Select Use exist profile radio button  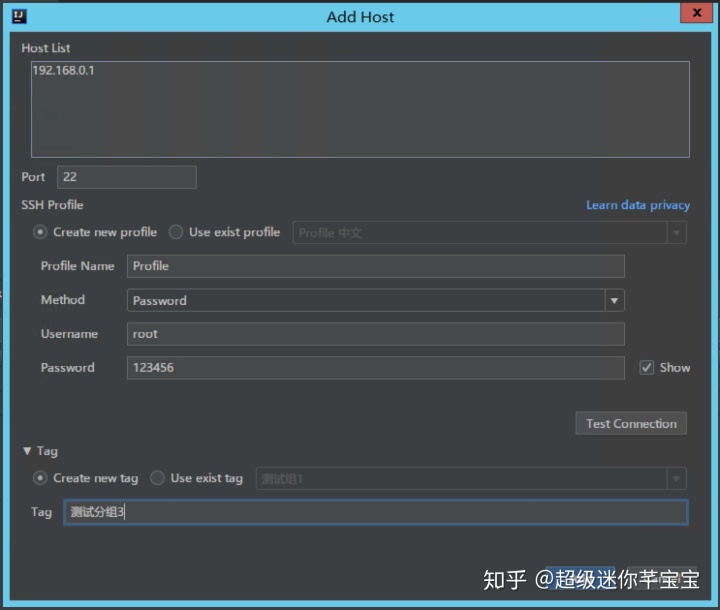point(175,232)
